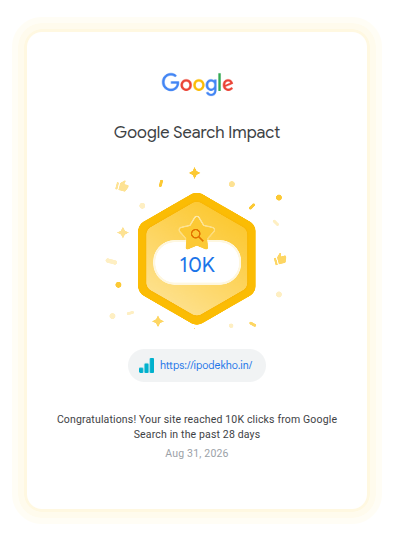Click the orange dash confetti upper right of badge
Image resolution: width=397 pixels, height=533 pixels.
pos(252,206)
